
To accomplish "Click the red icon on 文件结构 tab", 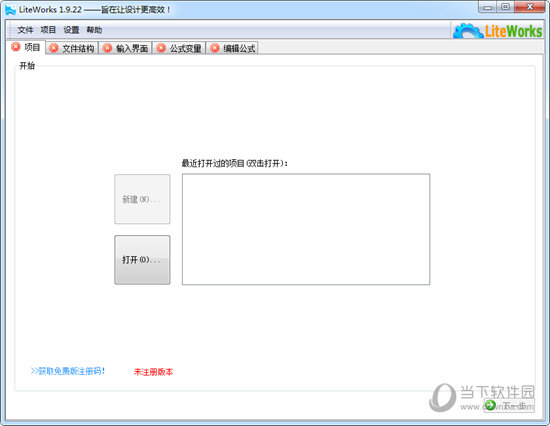I will point(54,48).
